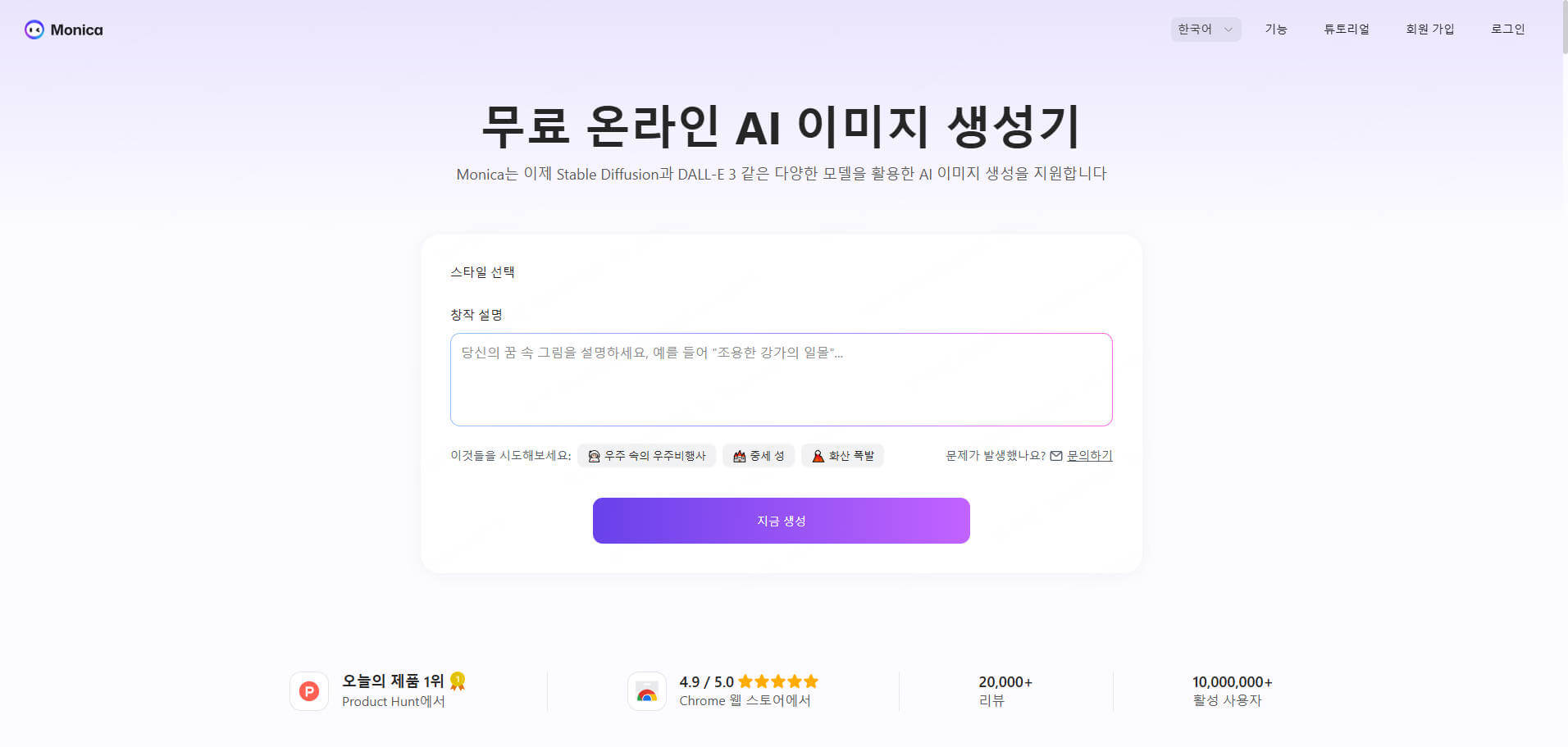This screenshot has height=747, width=1568.
Task: Click the envelope icon beside 문의하기
Action: point(1056,456)
